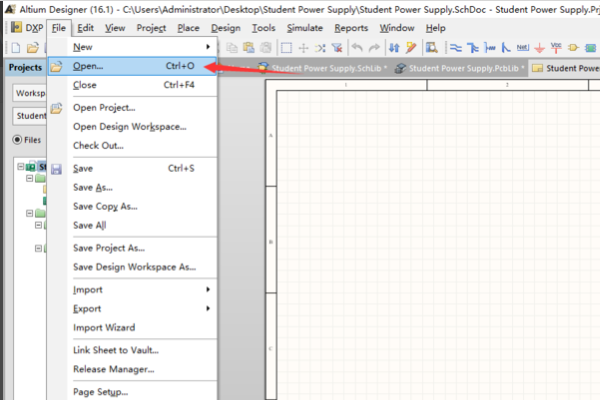Click the GND power port icon
This screenshot has height=400, width=600.
[540, 47]
